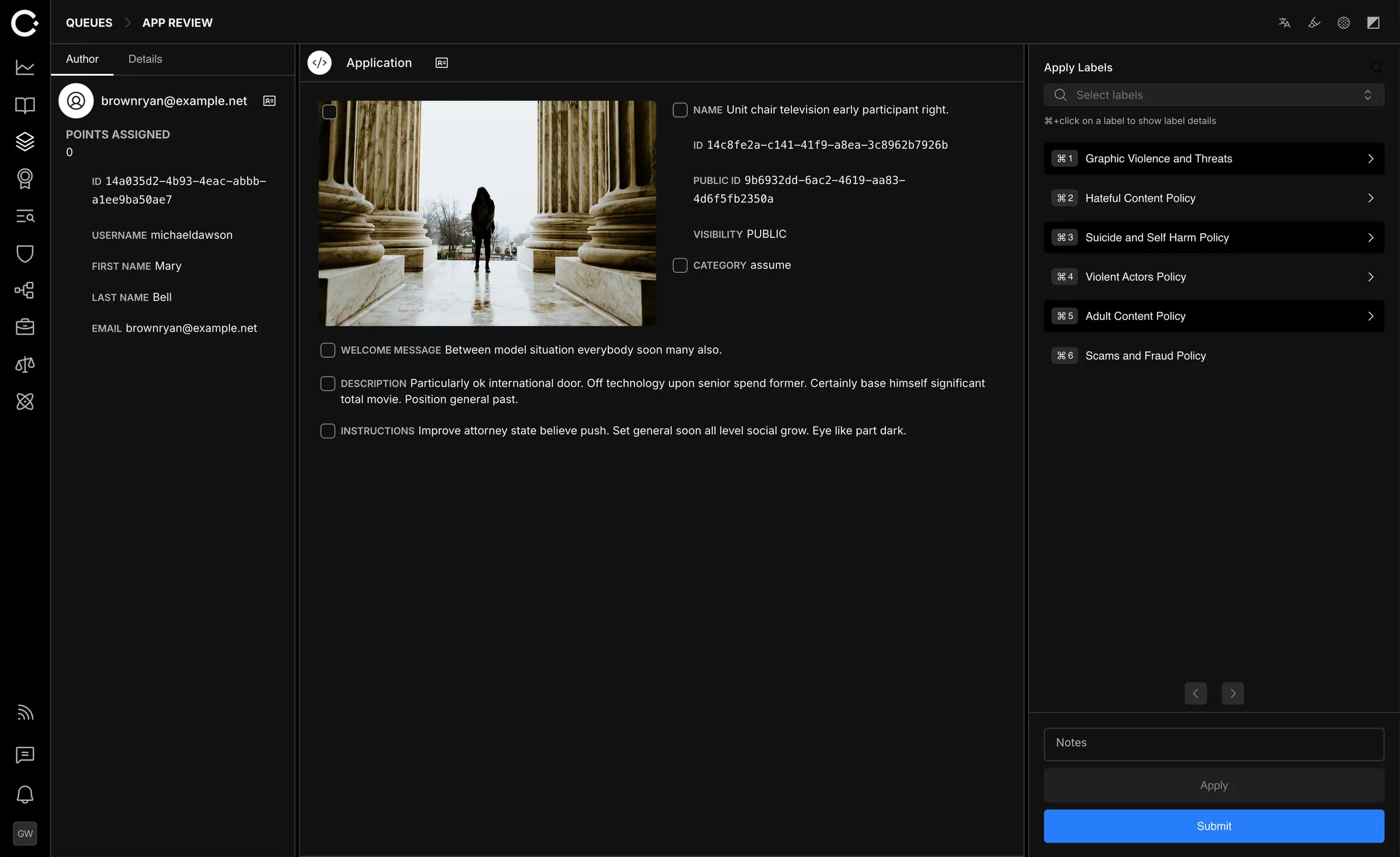
Task: Click the application ID 14c8fe2a value
Action: tap(827, 145)
